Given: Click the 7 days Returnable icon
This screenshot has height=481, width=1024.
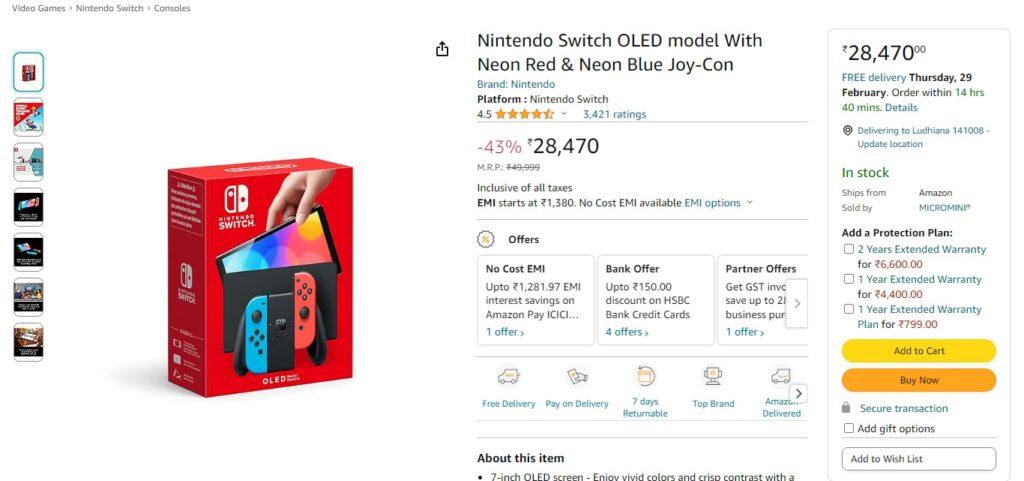Looking at the screenshot, I should [645, 377].
